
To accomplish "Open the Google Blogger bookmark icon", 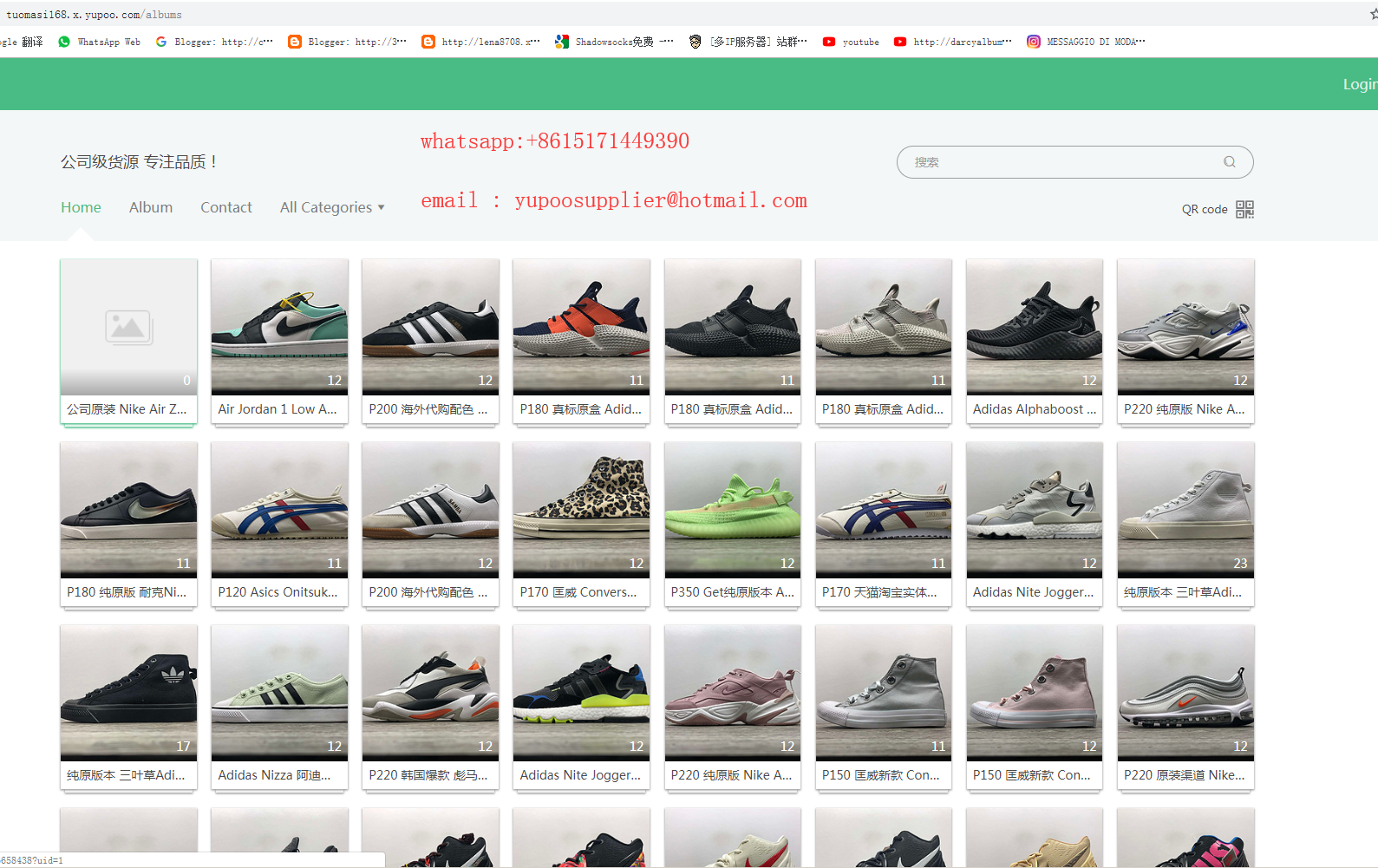I will click(x=161, y=42).
